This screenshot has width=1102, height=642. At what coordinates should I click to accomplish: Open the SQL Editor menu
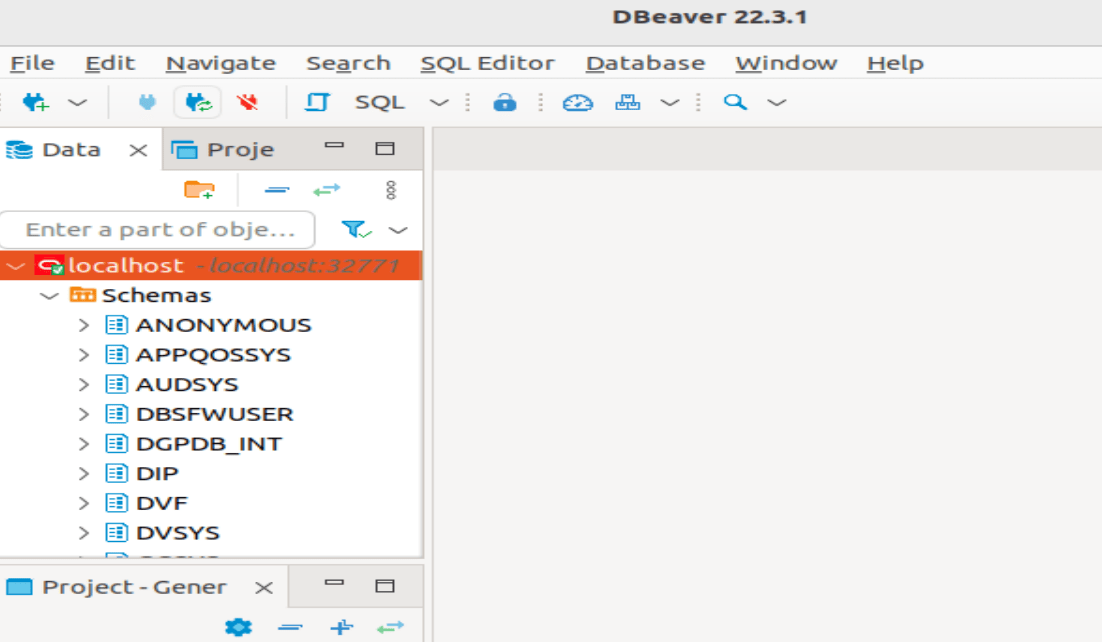click(x=488, y=62)
